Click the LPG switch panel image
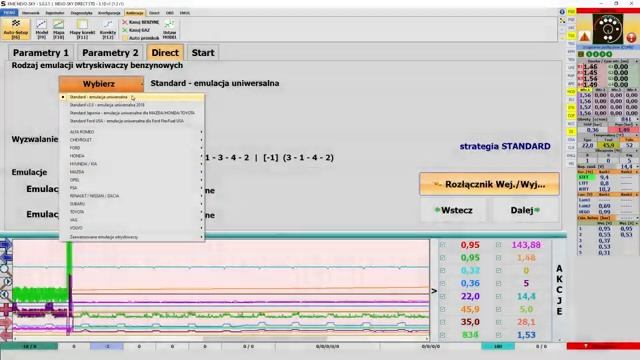This screenshot has height=360, width=640. [x=608, y=29]
